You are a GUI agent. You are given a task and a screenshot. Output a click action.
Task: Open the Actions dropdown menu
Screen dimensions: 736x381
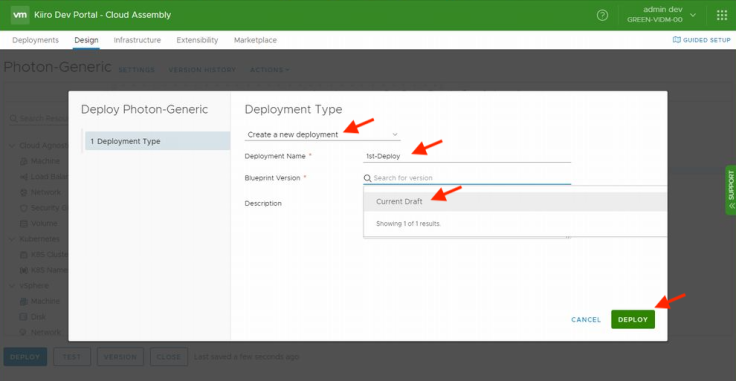point(269,70)
